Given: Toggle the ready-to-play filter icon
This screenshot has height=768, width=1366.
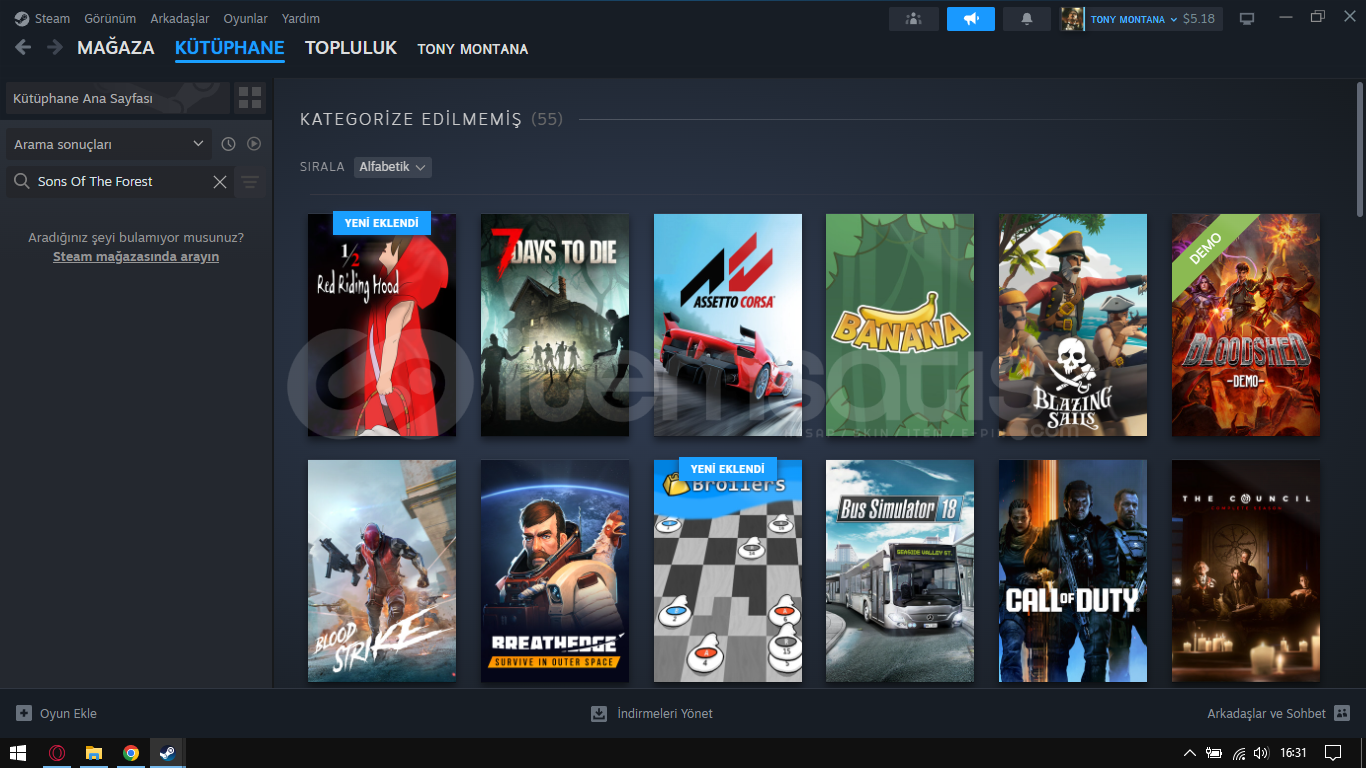Looking at the screenshot, I should pyautogui.click(x=254, y=144).
